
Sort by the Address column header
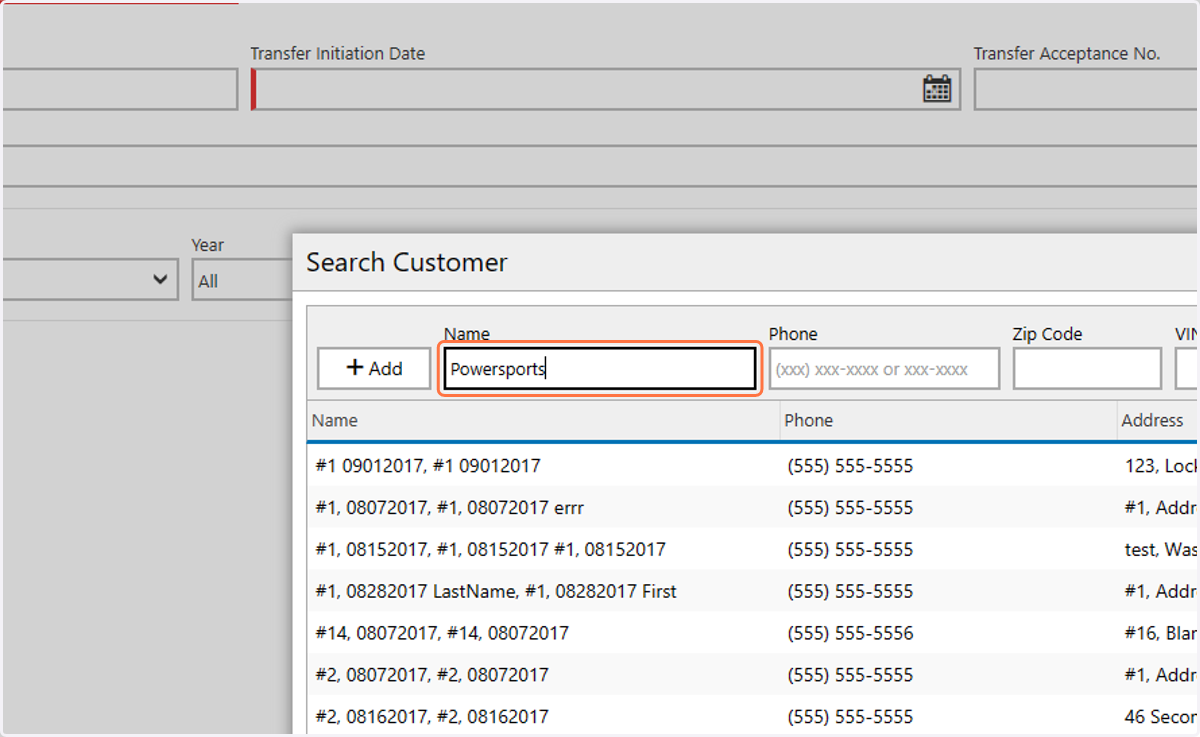(x=1158, y=420)
